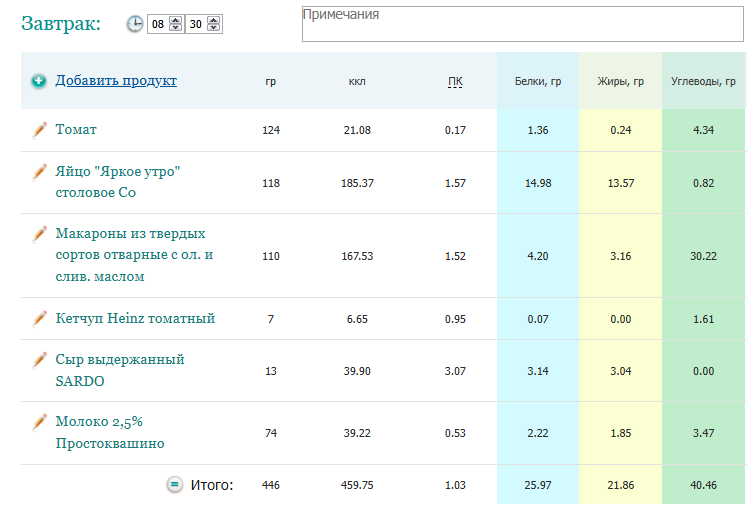Screen dimensions: 747x510
Task: Select ketchup calories value 6.65
Action: point(357,319)
